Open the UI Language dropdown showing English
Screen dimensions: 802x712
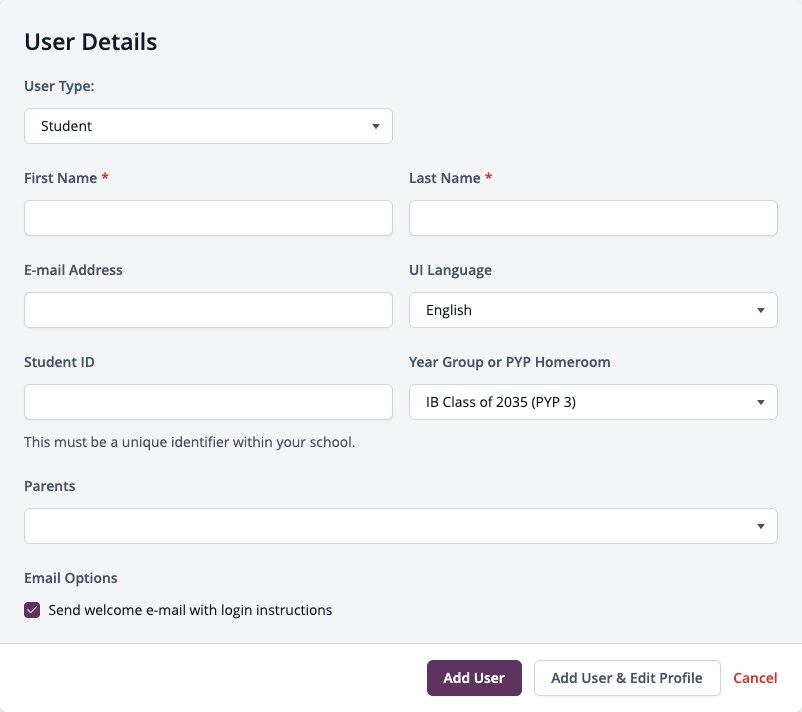593,310
